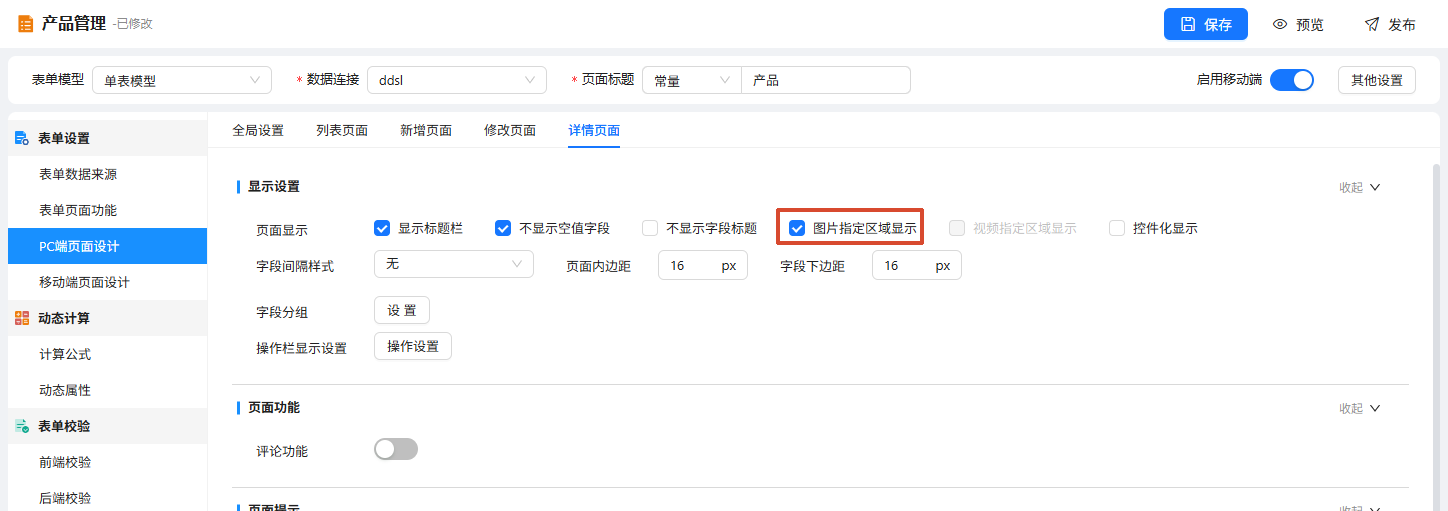The height and width of the screenshot is (511, 1448).
Task: Open 计算公式 in the sidebar
Action: point(108,354)
